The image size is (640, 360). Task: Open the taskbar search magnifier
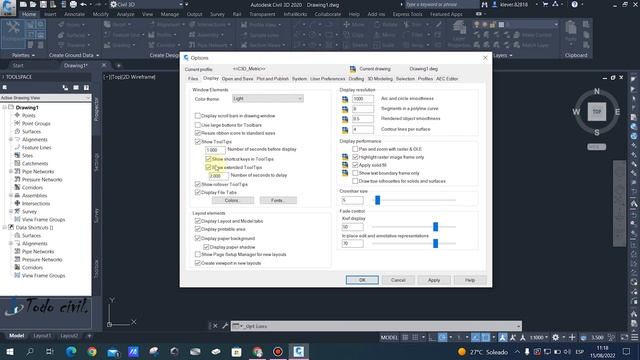click(30, 351)
